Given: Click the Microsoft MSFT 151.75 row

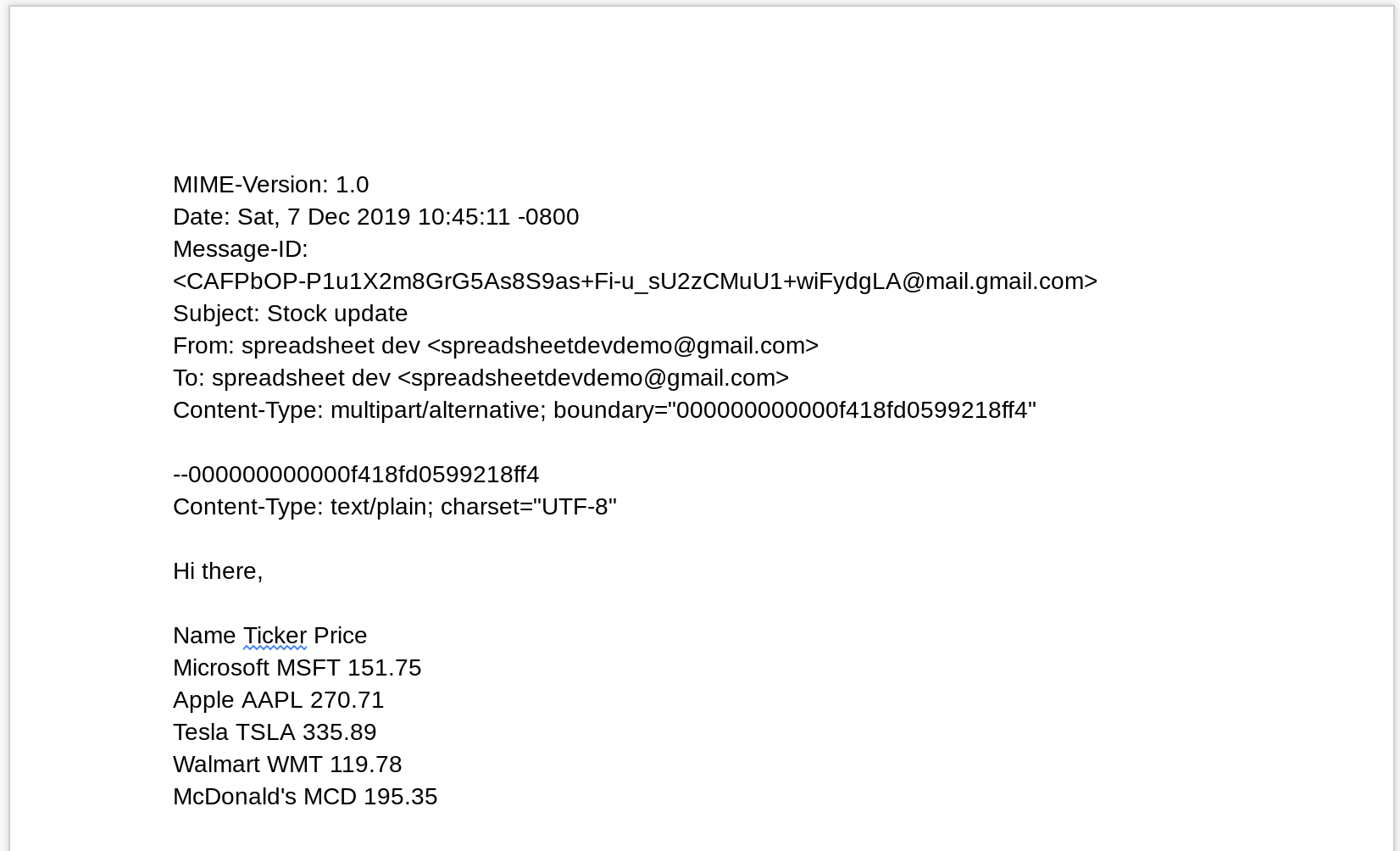Looking at the screenshot, I should click(x=297, y=668).
